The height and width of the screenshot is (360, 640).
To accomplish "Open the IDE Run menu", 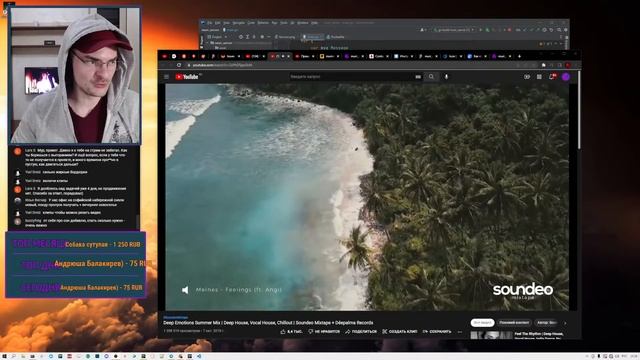I will tap(274, 23).
